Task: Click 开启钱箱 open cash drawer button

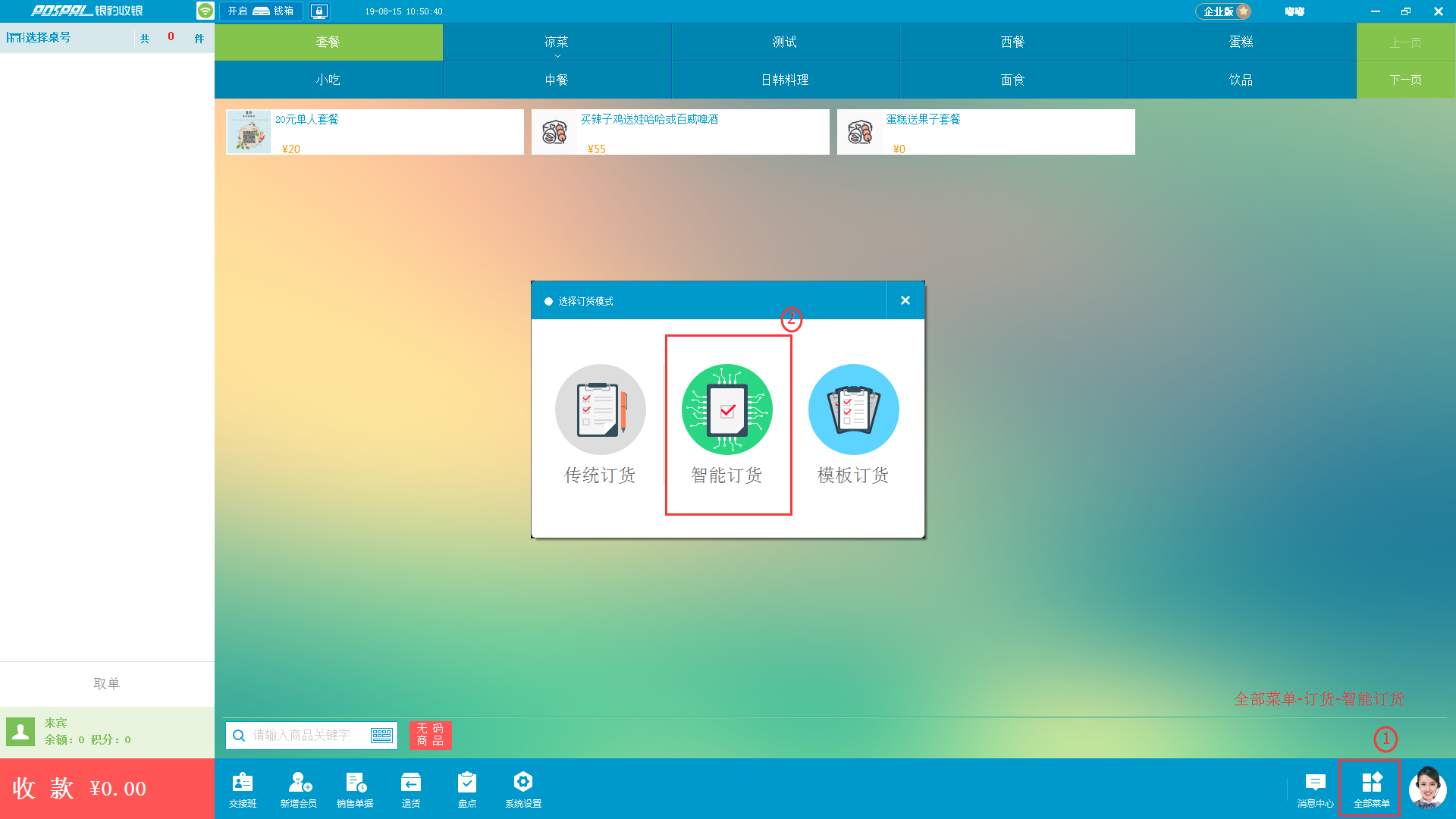Action: (261, 11)
